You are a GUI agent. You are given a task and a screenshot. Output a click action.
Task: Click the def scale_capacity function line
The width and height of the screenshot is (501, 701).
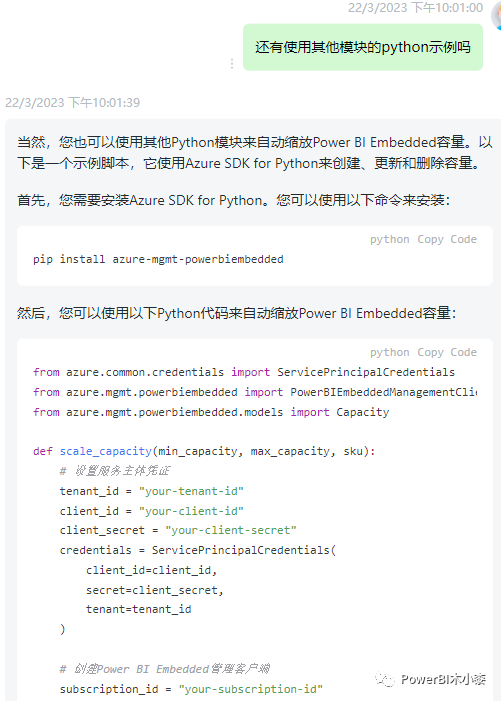(204, 451)
